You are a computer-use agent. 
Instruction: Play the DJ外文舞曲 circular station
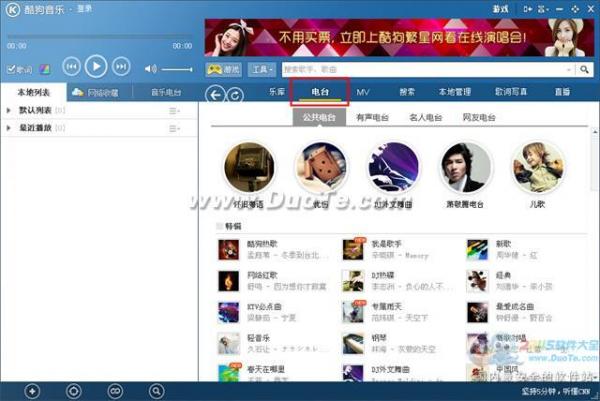[393, 167]
